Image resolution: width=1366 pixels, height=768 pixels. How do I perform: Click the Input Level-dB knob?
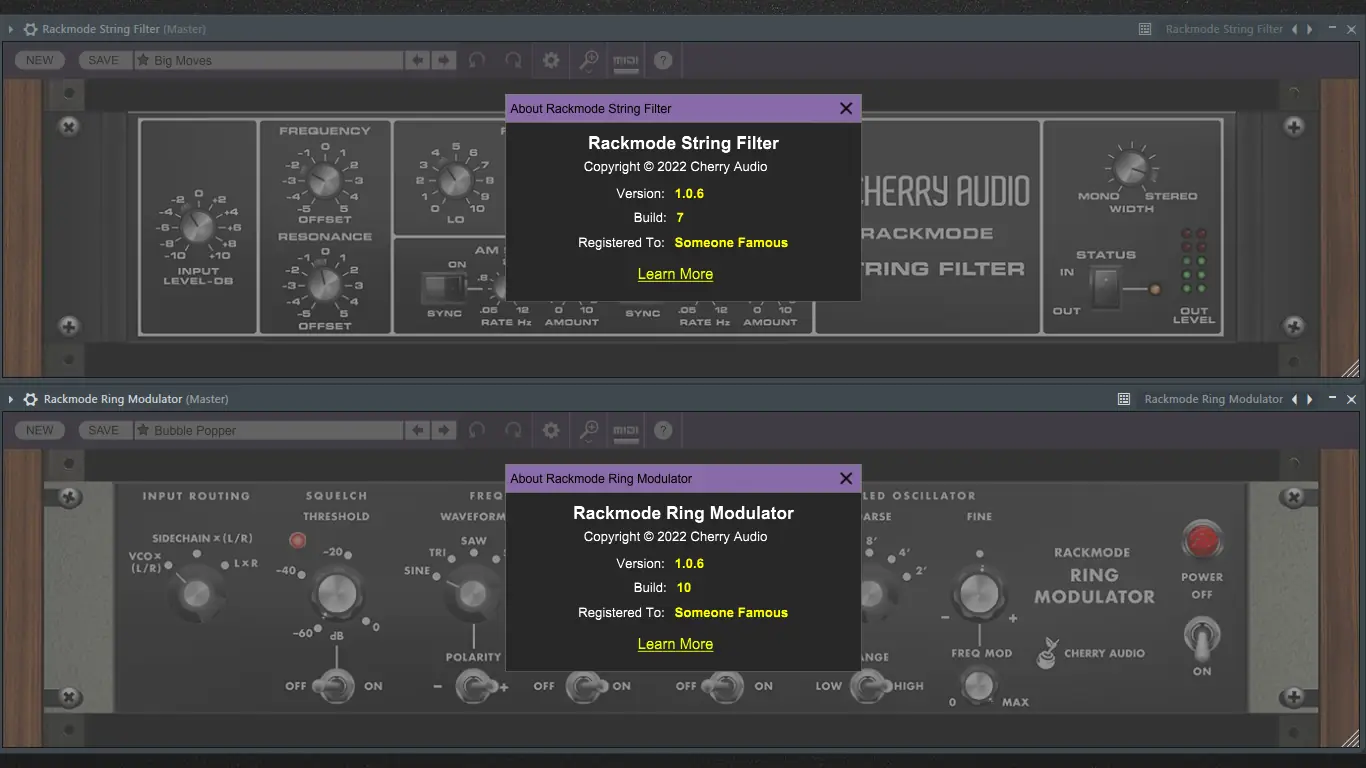pos(197,227)
